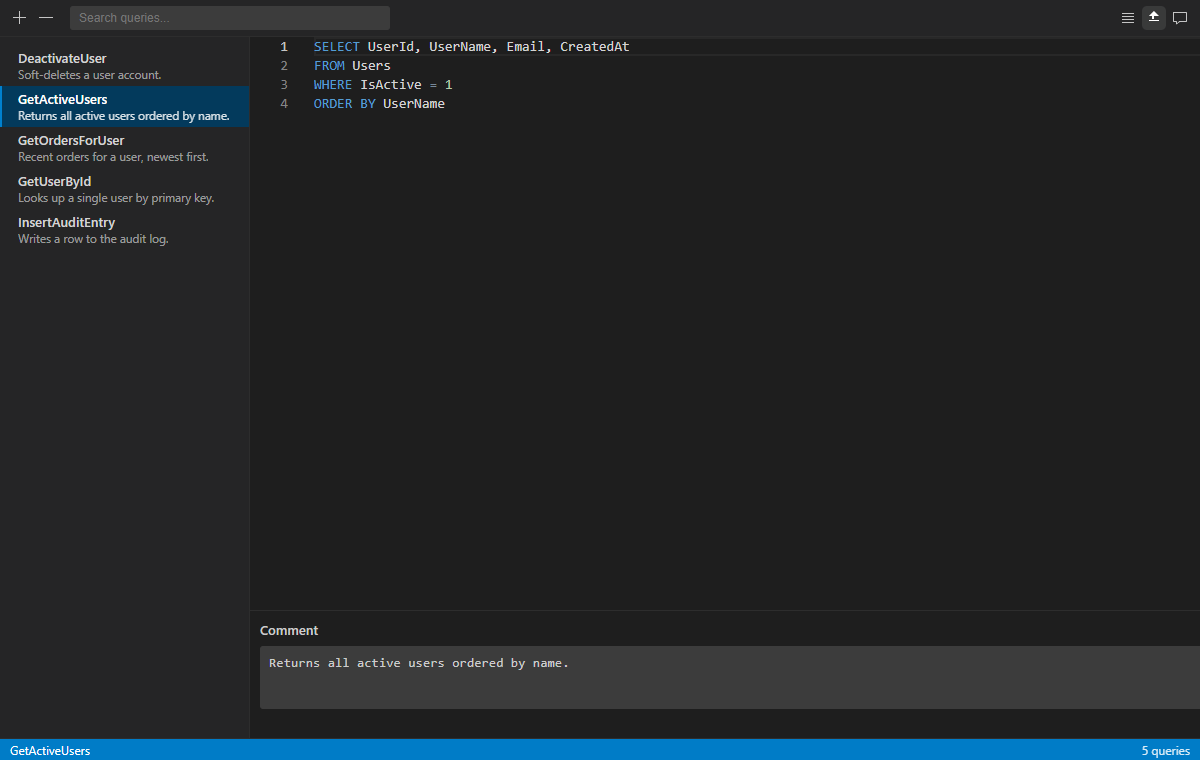Screen dimensions: 1200x760
Task: Click line number 4 in the gutter
Action: [284, 104]
